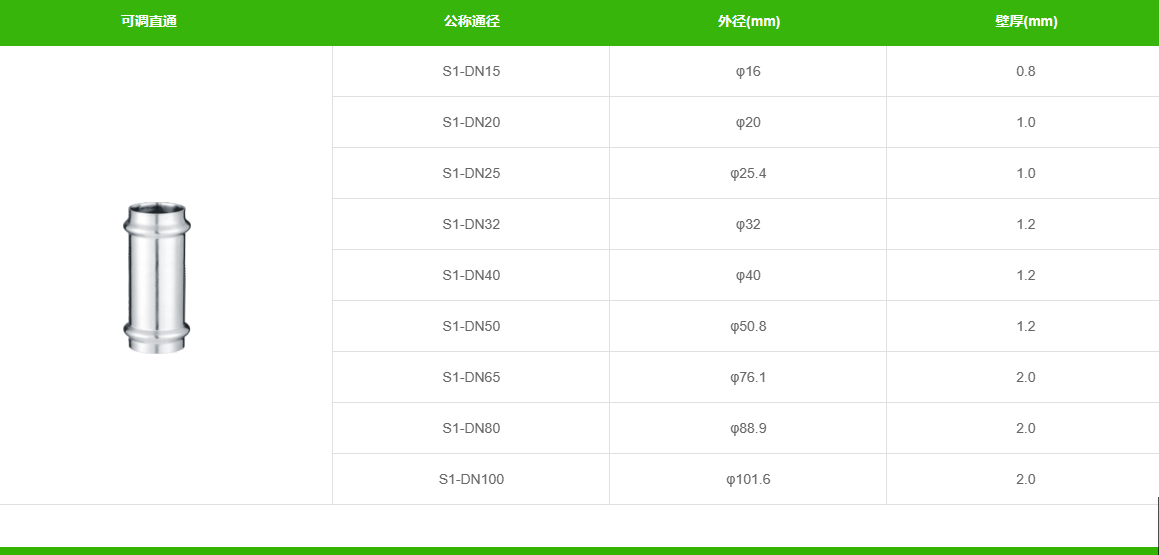Screen dimensions: 1159x555
Task: Click the φ25.4 outer diameter value
Action: coord(748,173)
